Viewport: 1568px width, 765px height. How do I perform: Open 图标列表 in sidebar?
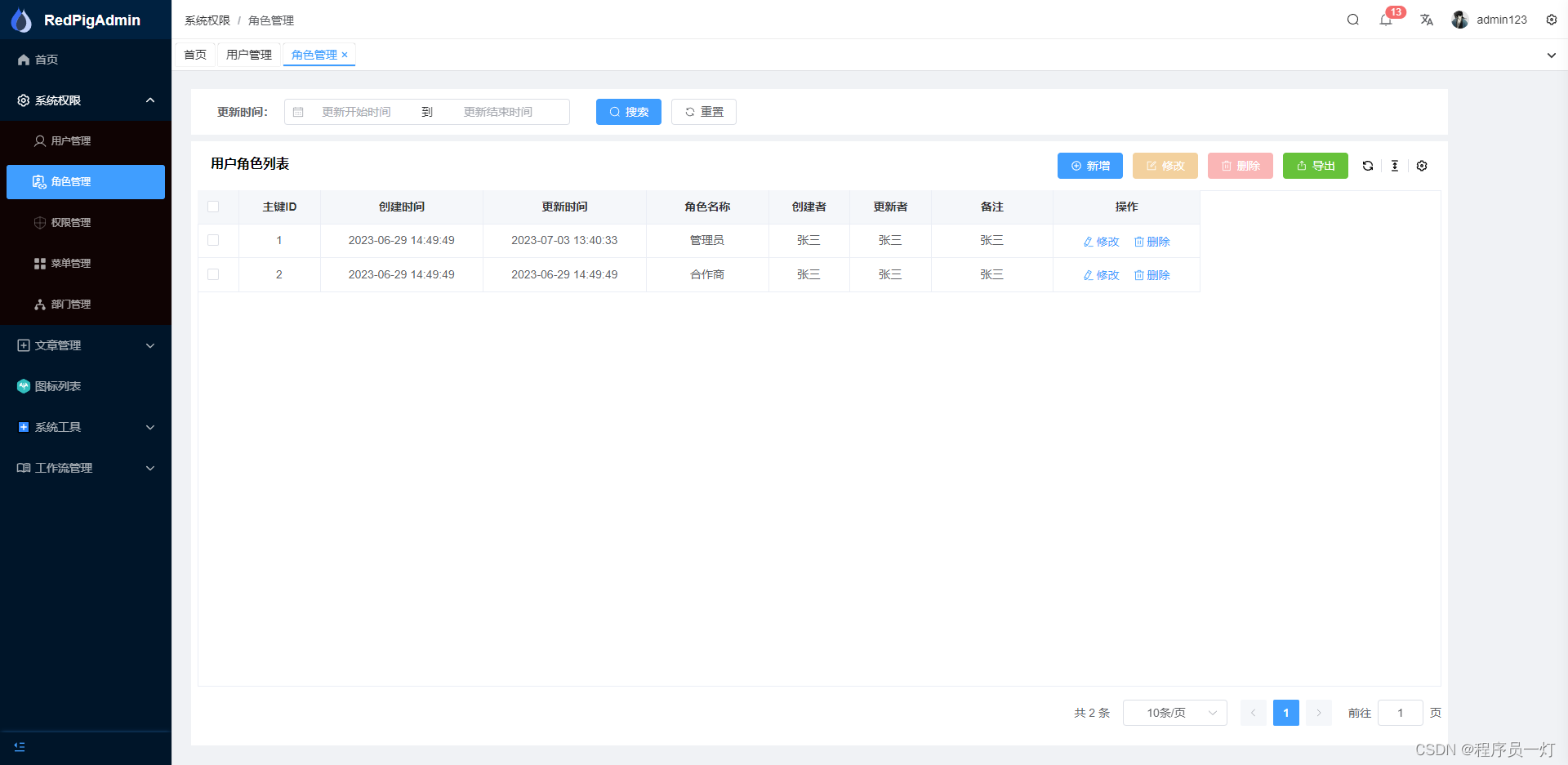click(86, 386)
